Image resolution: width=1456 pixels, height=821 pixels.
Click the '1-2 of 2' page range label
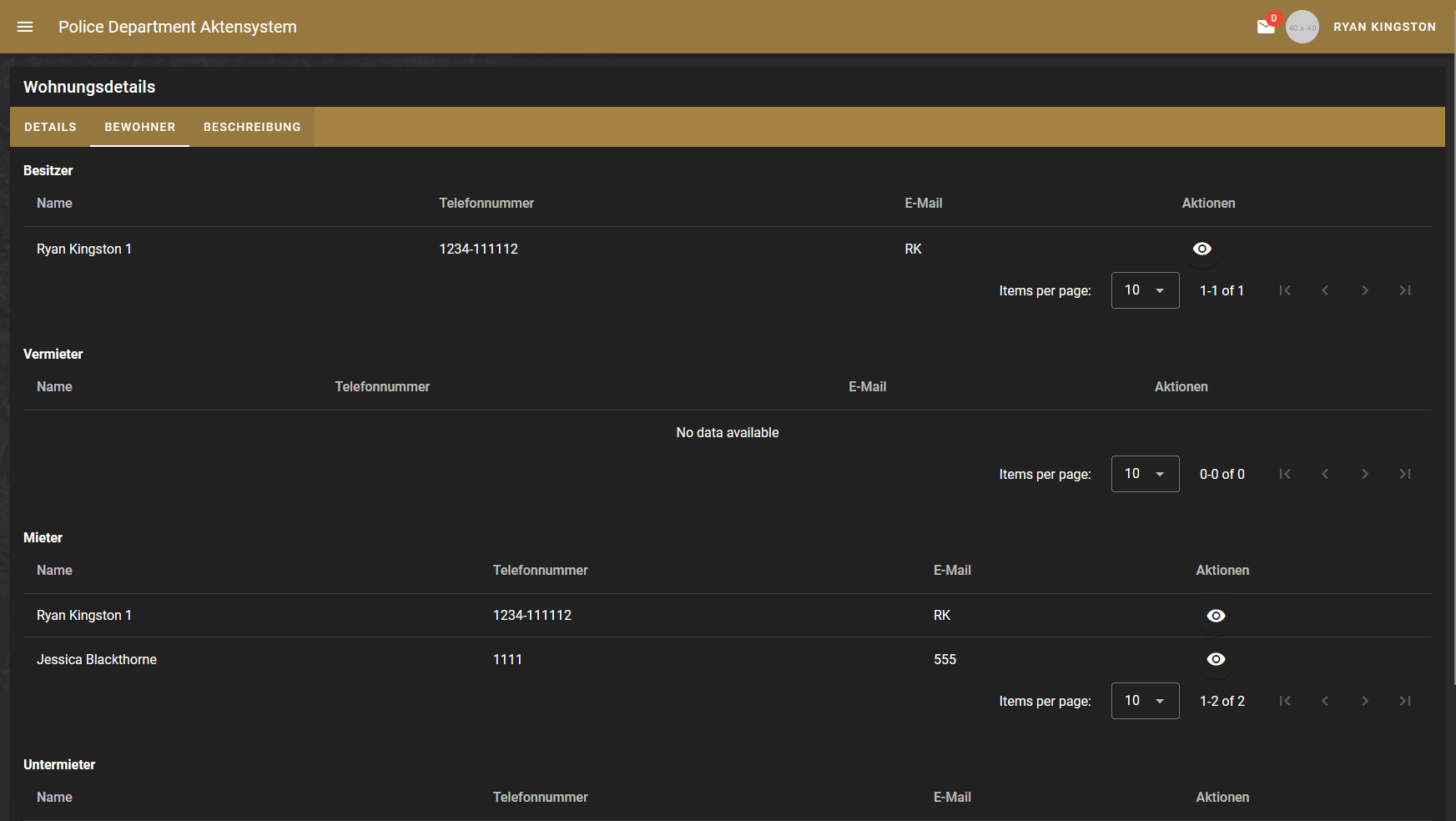click(x=1222, y=701)
